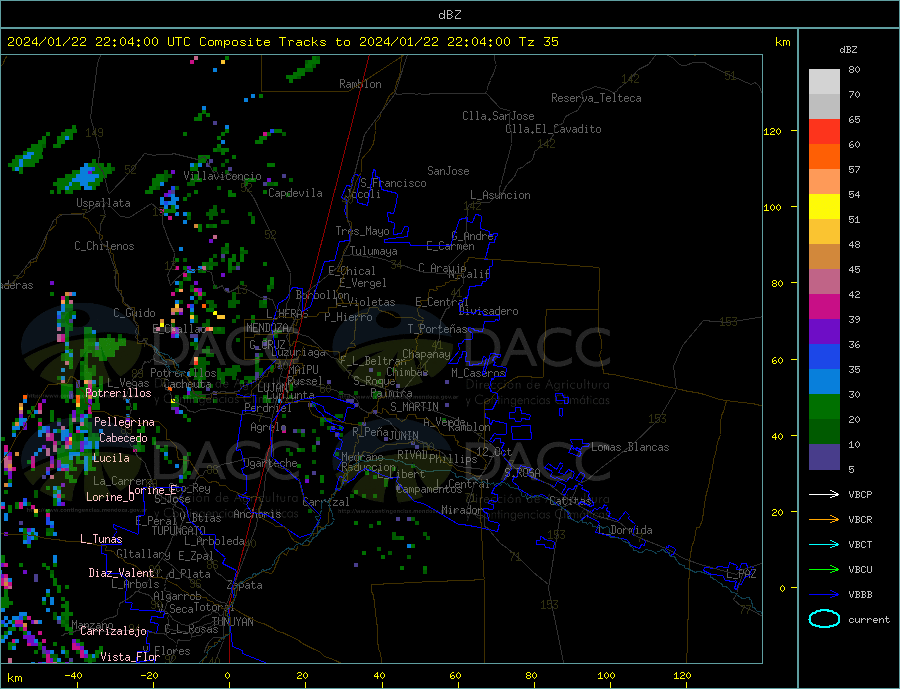Viewport: 900px width, 689px height.
Task: Click the L_PAZ label near right edge
Action: tap(741, 574)
